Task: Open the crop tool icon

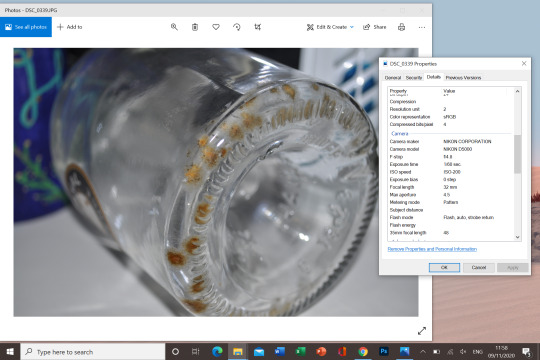Action: click(258, 27)
